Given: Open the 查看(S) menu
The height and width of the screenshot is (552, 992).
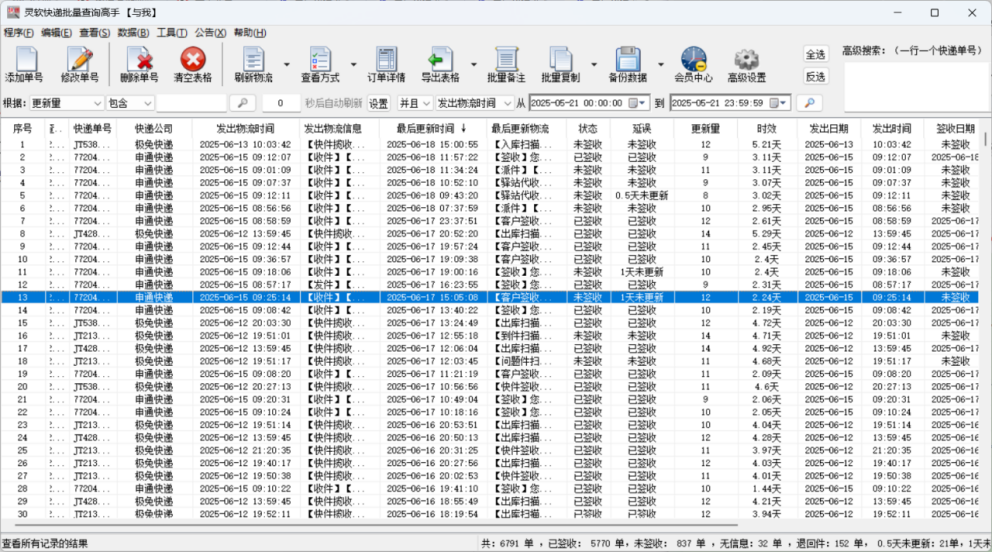Looking at the screenshot, I should click(x=94, y=32).
